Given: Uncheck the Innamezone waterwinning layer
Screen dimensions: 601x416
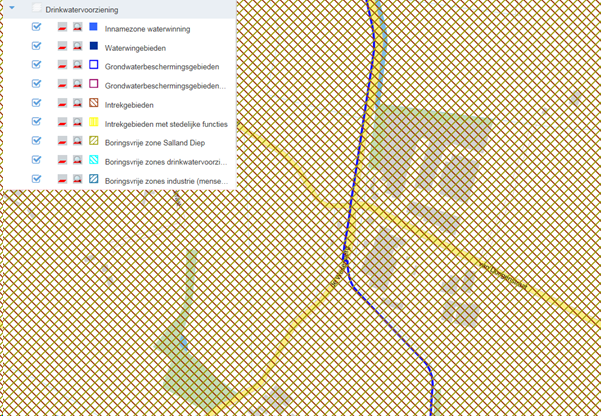Looking at the screenshot, I should pyautogui.click(x=36, y=27).
